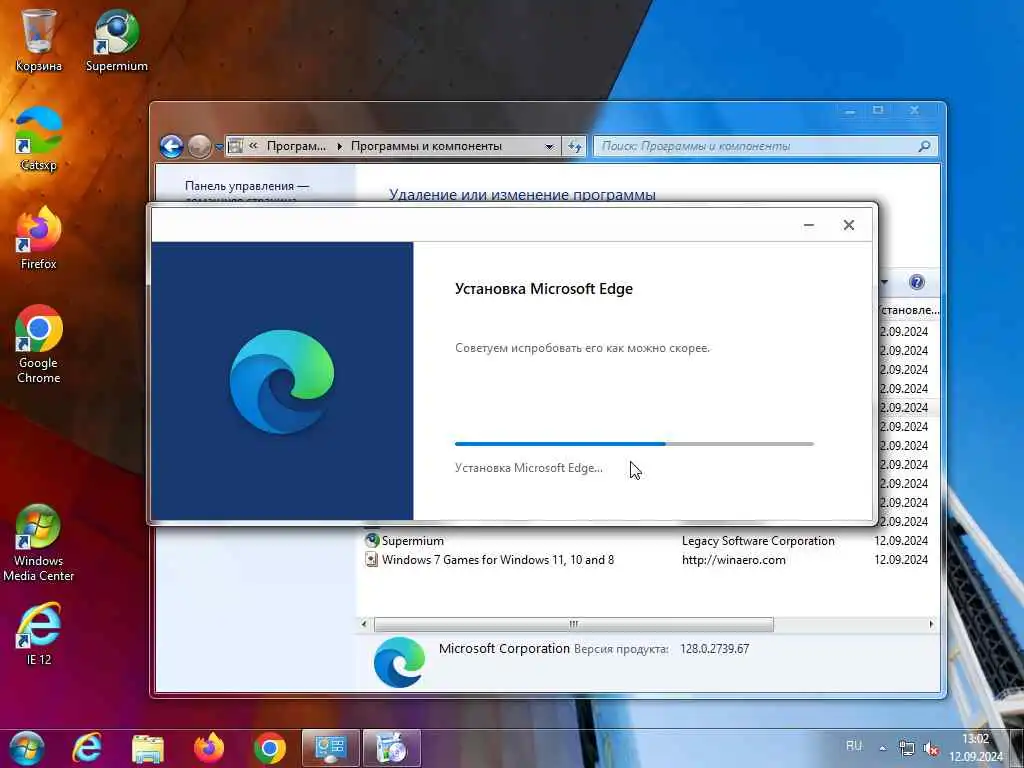Select 'Windows 7 Games for Windows 11, 10 and 8'
Image resolution: width=1024 pixels, height=768 pixels.
point(498,560)
